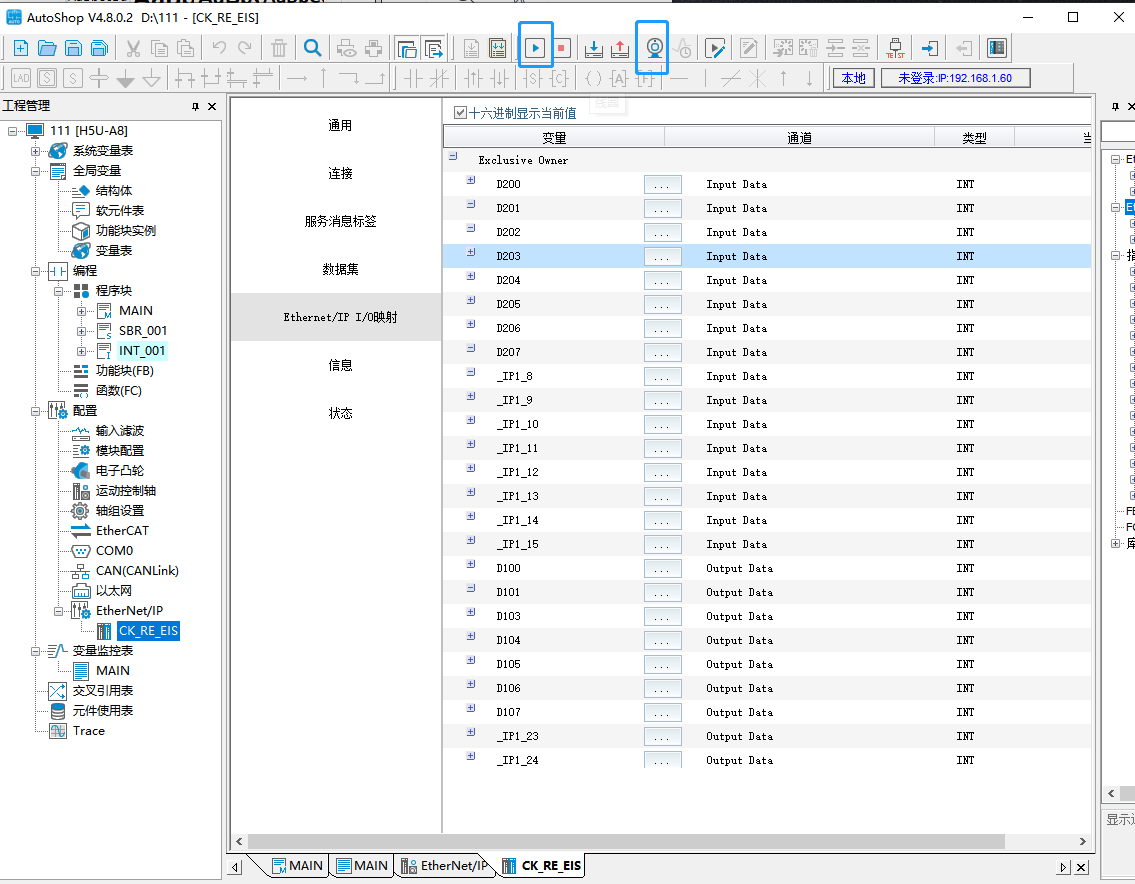1135x884 pixels.
Task: Click the 变量 column header
Action: [554, 138]
